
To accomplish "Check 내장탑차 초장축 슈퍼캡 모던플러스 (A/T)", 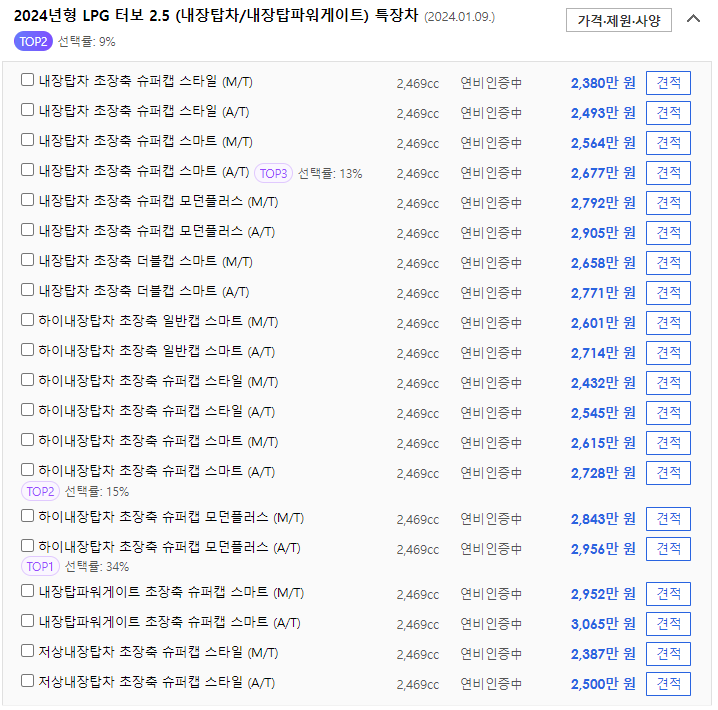I will click(27, 230).
